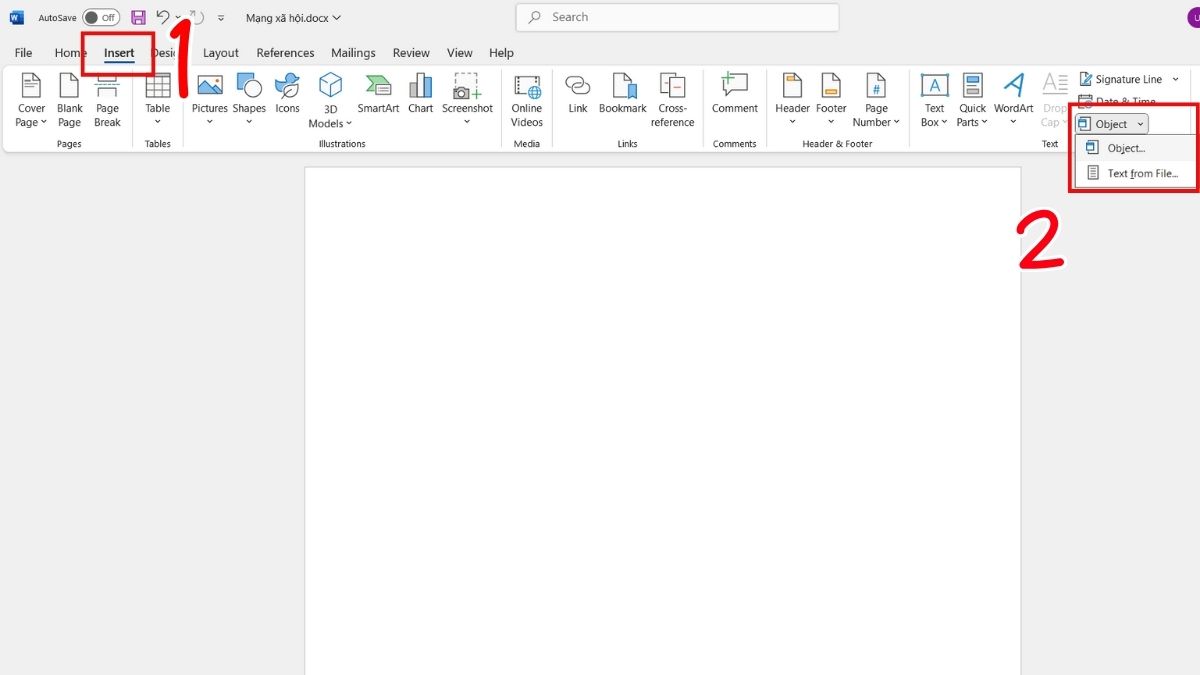
Task: Insert a SmartArt graphic
Action: pos(378,94)
